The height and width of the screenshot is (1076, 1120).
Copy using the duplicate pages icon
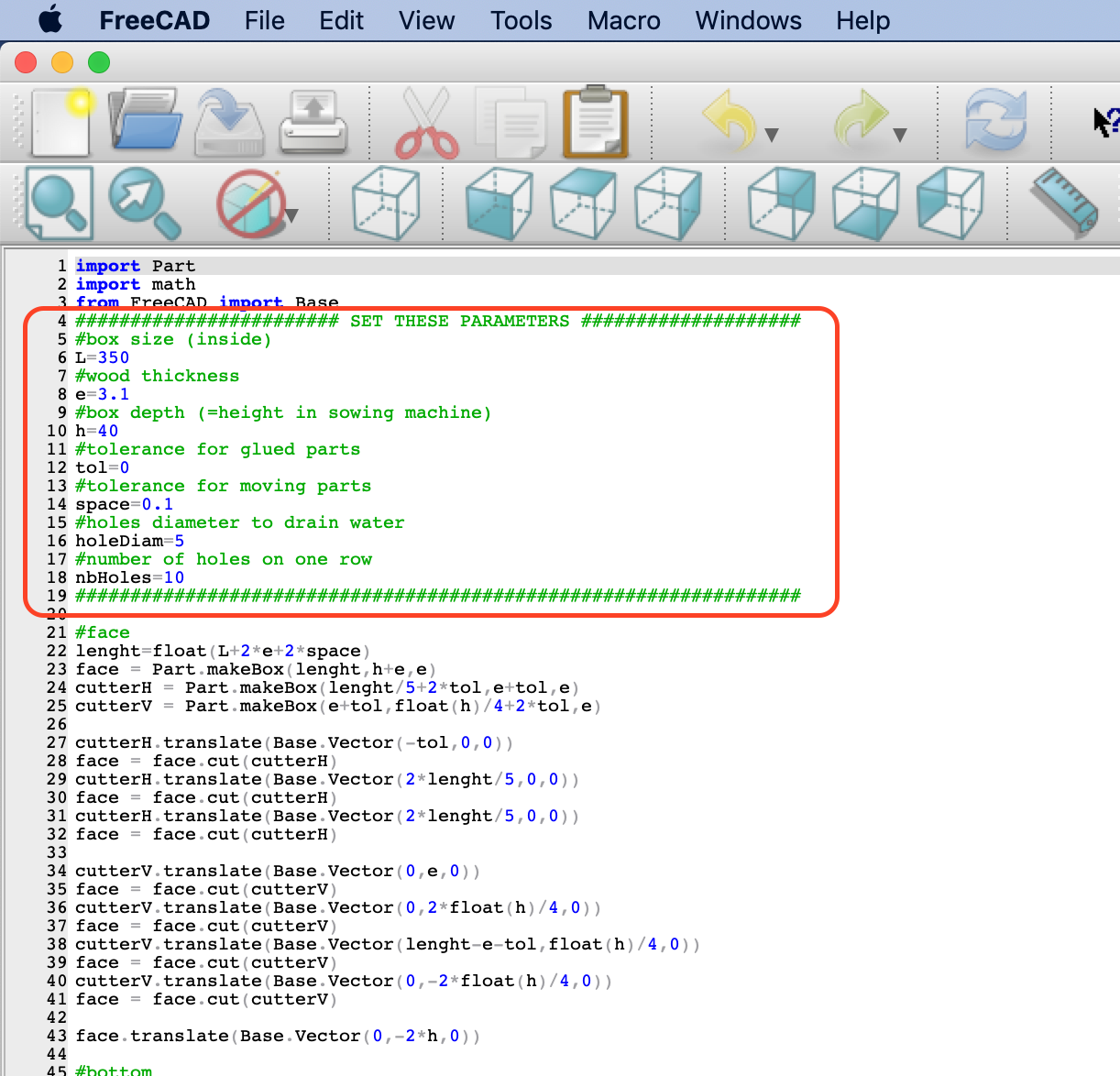click(x=511, y=122)
